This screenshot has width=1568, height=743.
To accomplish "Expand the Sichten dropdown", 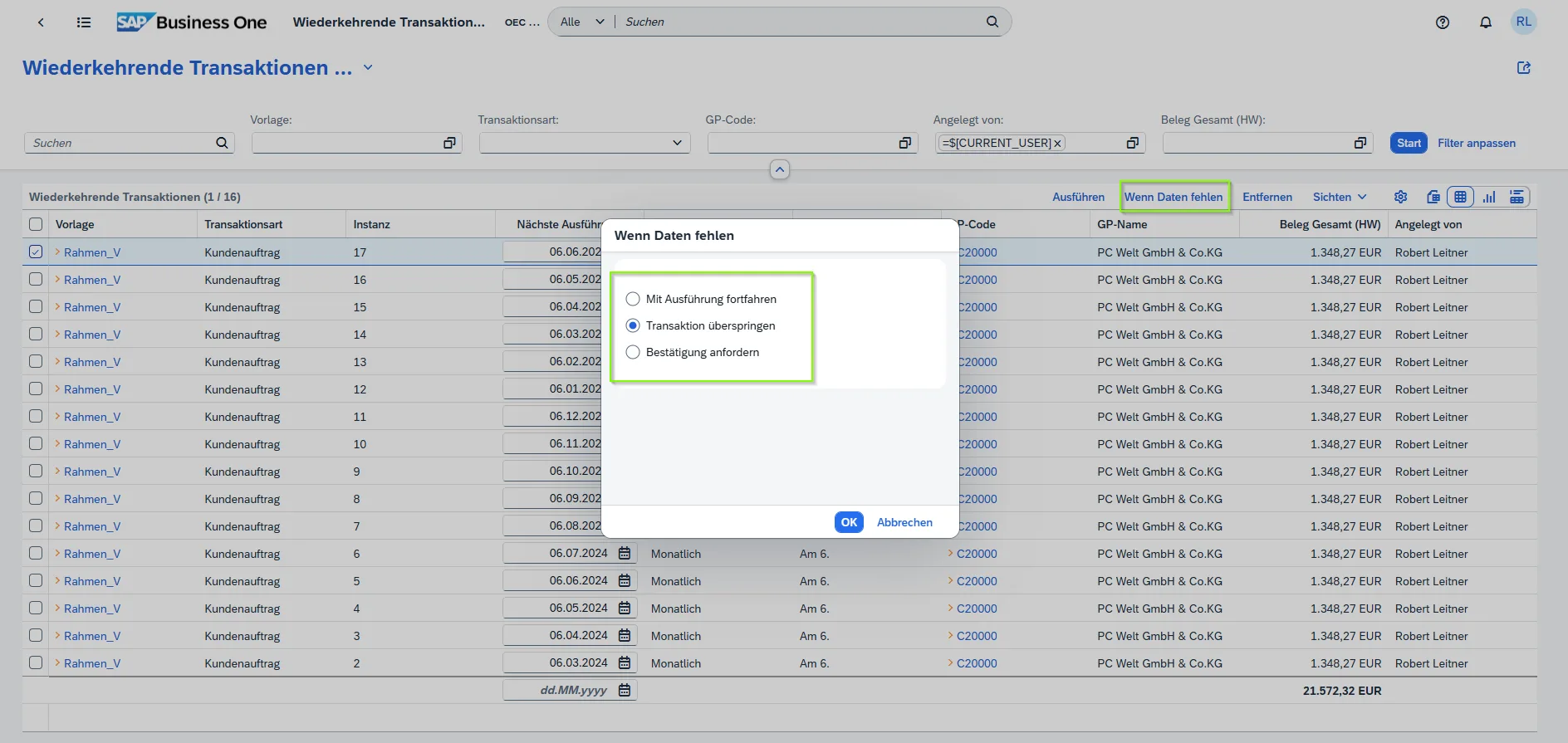I will pyautogui.click(x=1339, y=197).
